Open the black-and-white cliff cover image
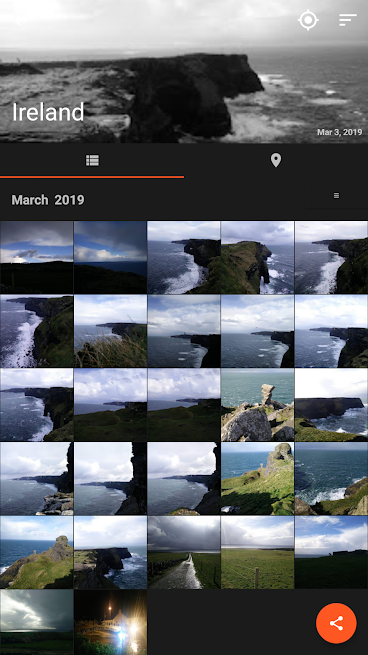Screen dimensions: 368x655 tap(184, 71)
